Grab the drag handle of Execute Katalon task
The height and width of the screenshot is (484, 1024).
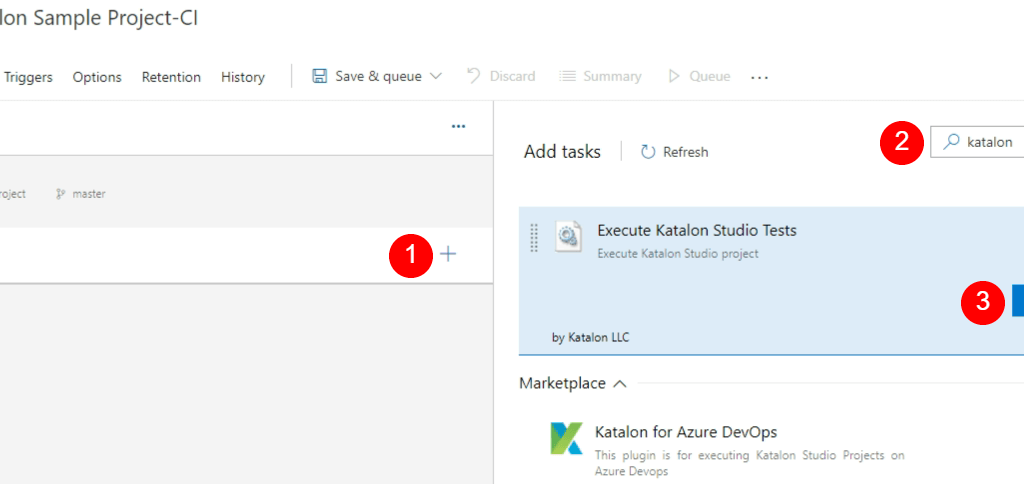(534, 237)
